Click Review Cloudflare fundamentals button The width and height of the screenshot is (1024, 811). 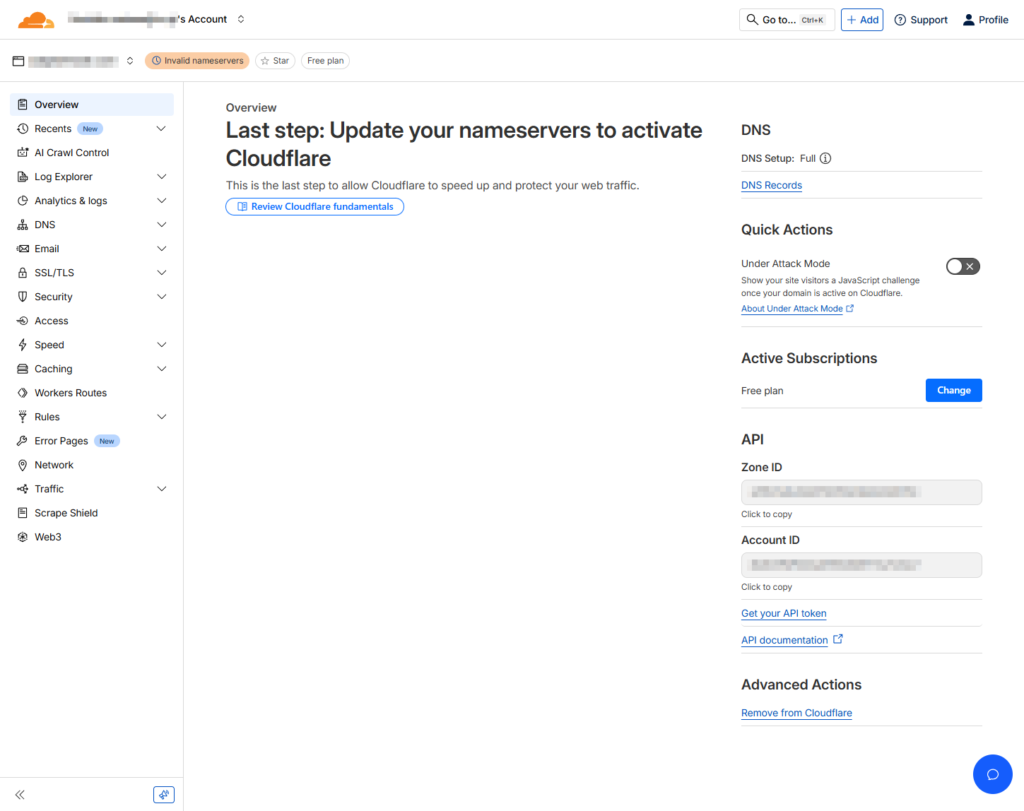(x=315, y=206)
